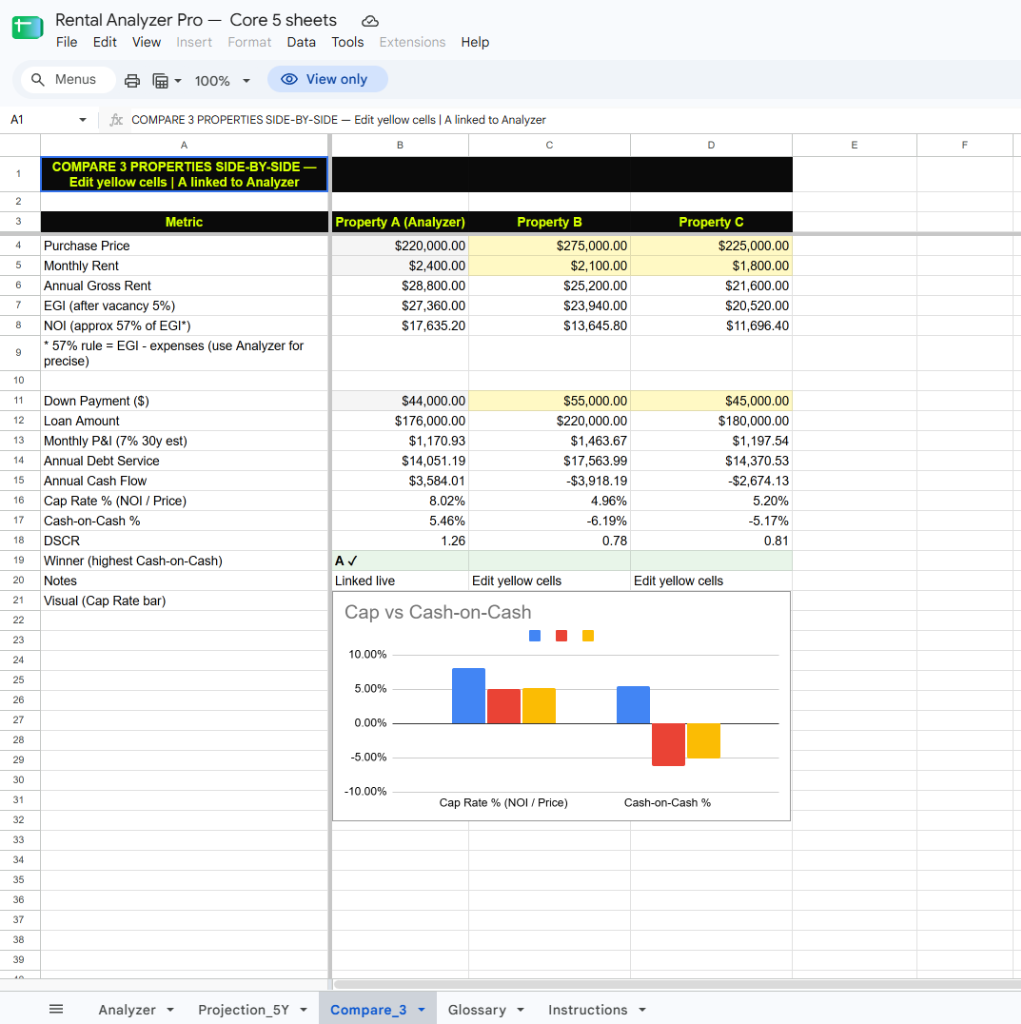Open the Menus search box
This screenshot has height=1024, width=1021.
(x=68, y=80)
